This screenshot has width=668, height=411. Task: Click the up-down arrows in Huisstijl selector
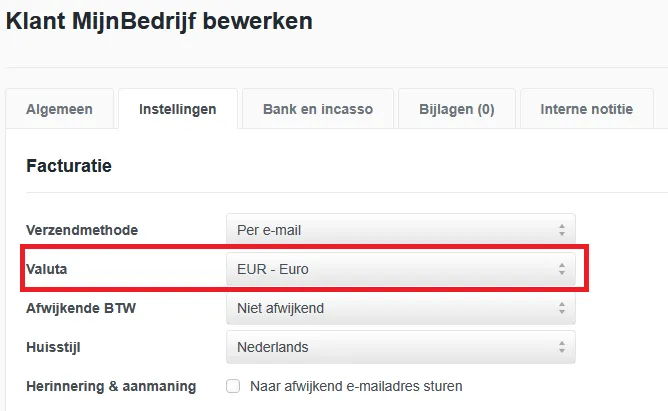(x=561, y=348)
